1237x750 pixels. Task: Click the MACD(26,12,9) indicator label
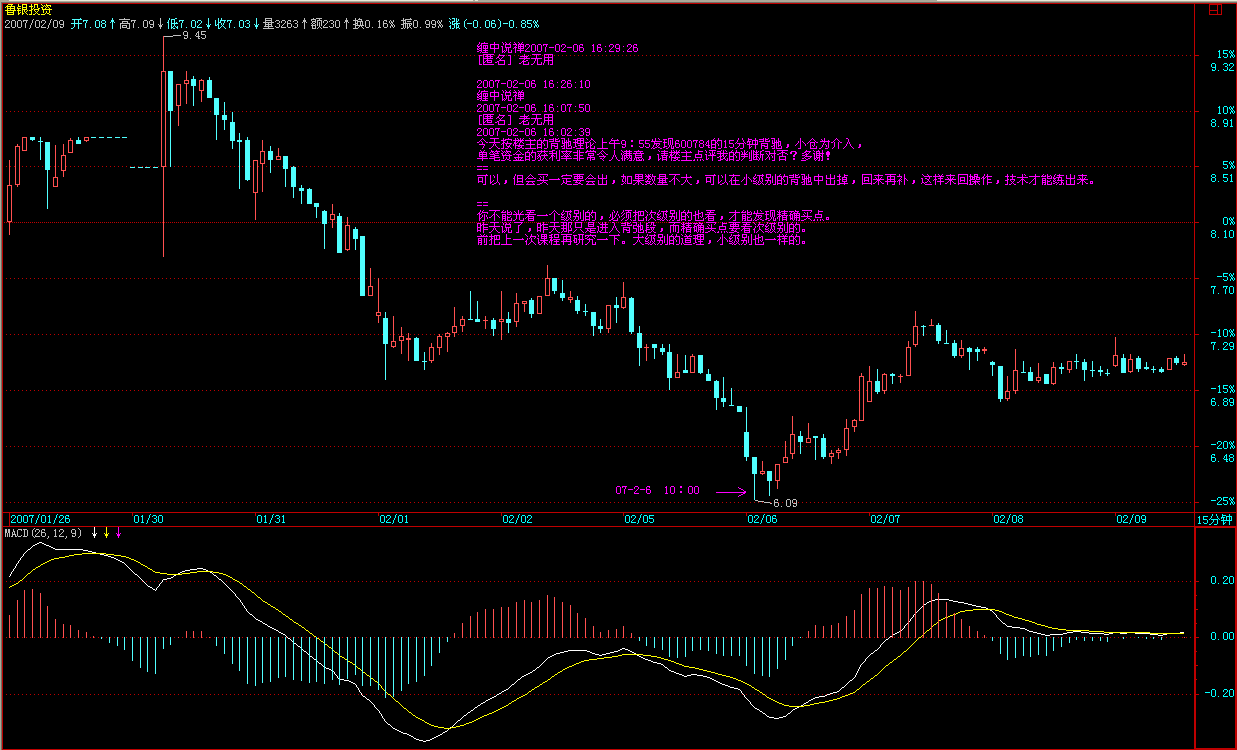pos(44,533)
